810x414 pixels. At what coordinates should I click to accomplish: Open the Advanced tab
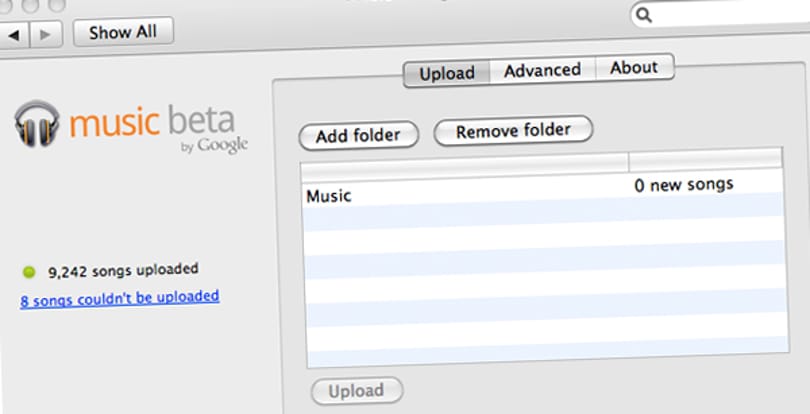(542, 70)
